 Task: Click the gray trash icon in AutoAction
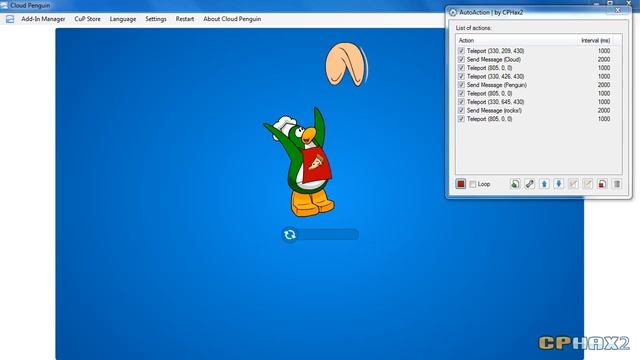[x=617, y=184]
